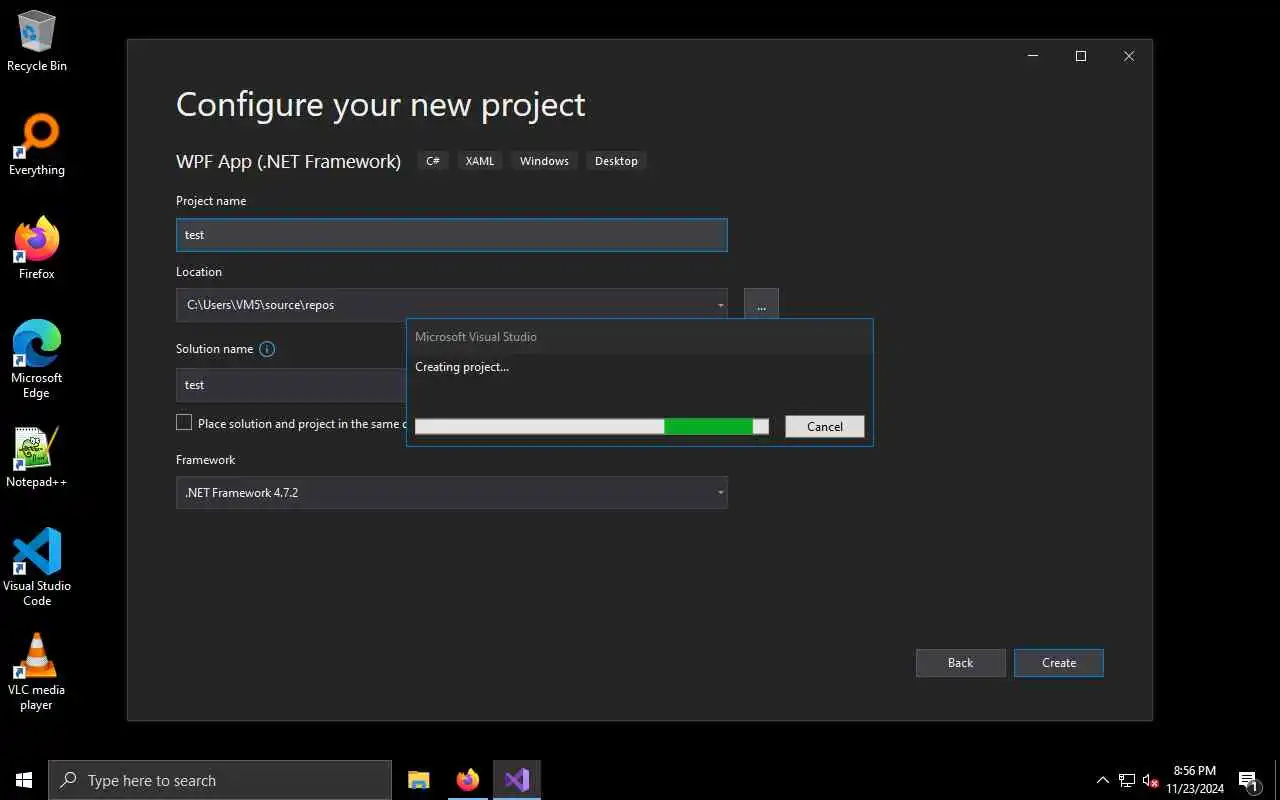Click the Solution name info icon
The width and height of the screenshot is (1280, 800).
(267, 349)
